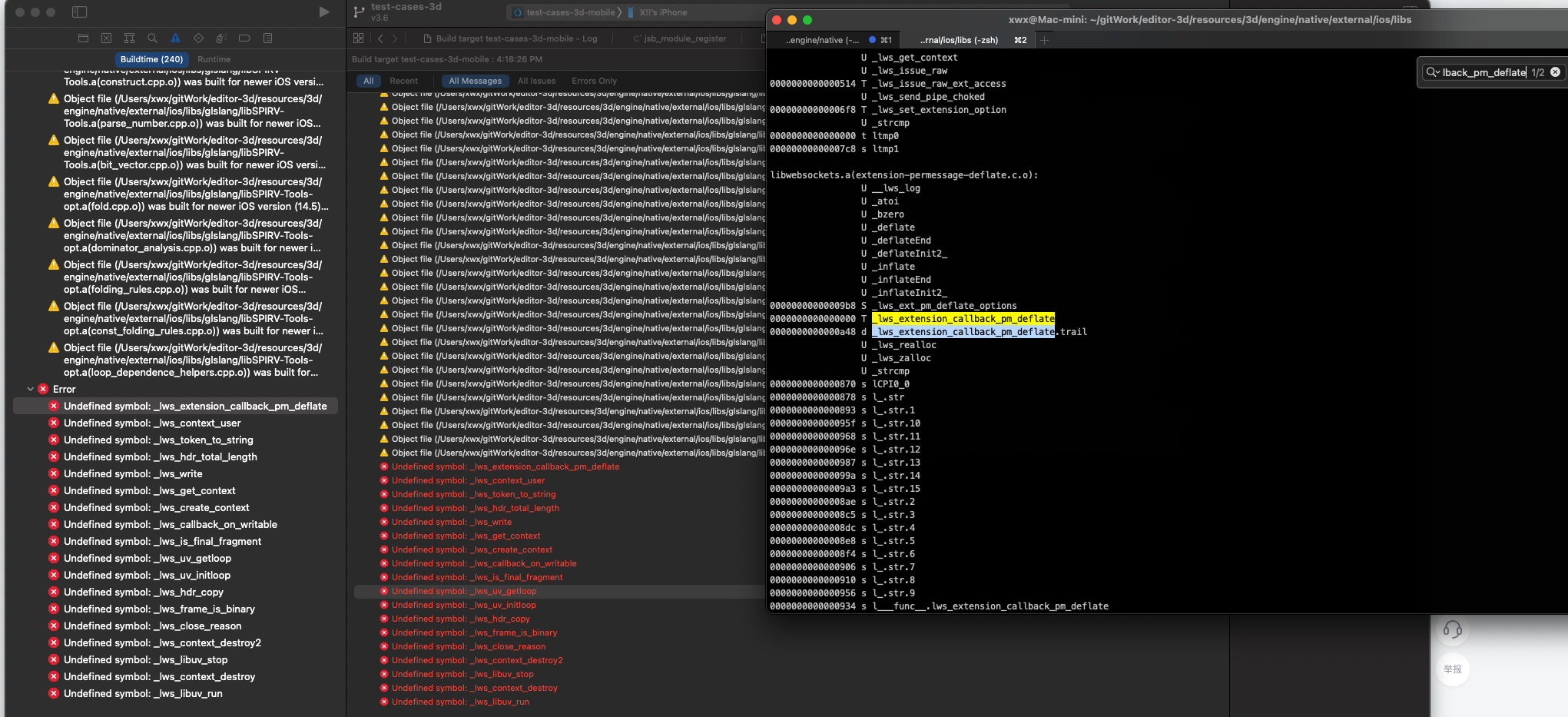Select Undefined symbol _lws_write issue in navigator
The image size is (1568, 717).
coord(174,474)
